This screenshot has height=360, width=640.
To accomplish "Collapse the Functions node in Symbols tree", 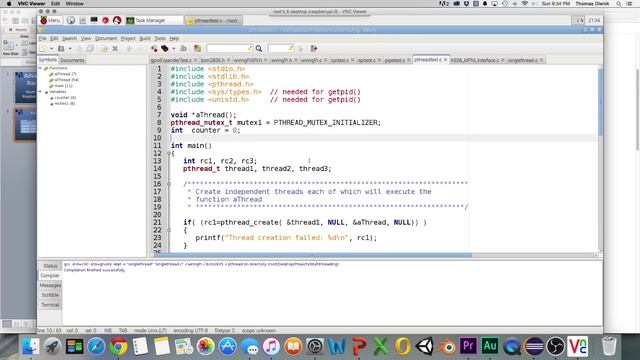I will [x=40, y=68].
